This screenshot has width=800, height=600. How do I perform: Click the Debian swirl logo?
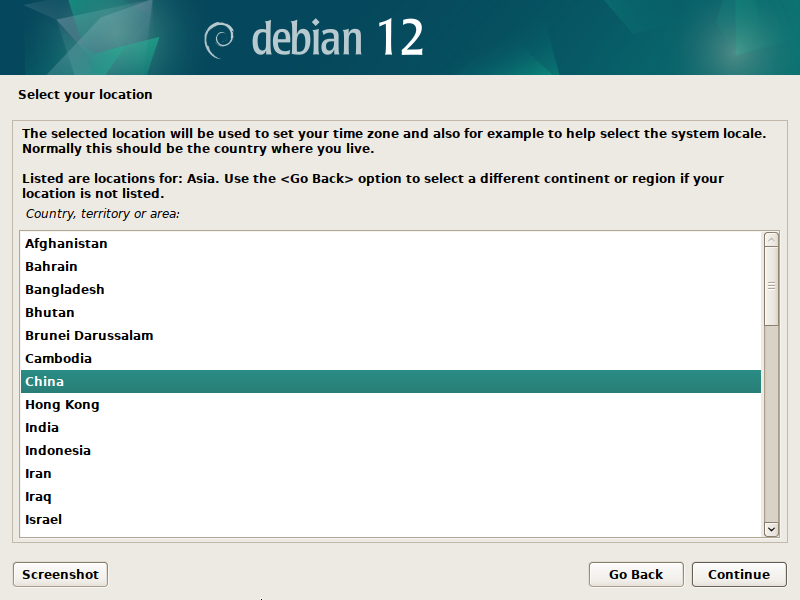coord(219,39)
